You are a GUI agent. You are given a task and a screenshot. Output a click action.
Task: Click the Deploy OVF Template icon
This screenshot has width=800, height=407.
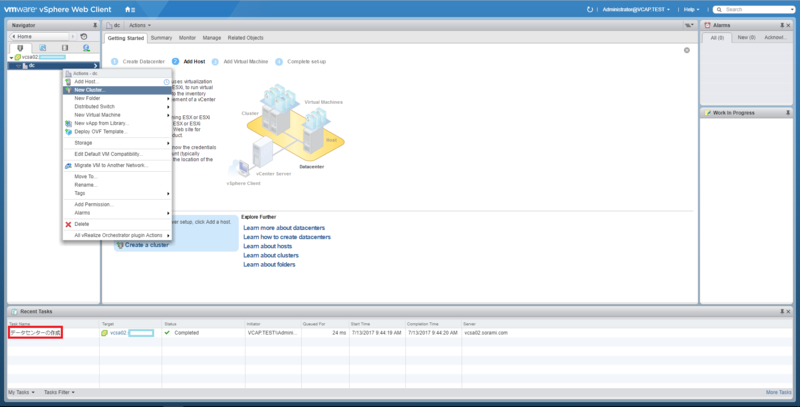point(68,132)
